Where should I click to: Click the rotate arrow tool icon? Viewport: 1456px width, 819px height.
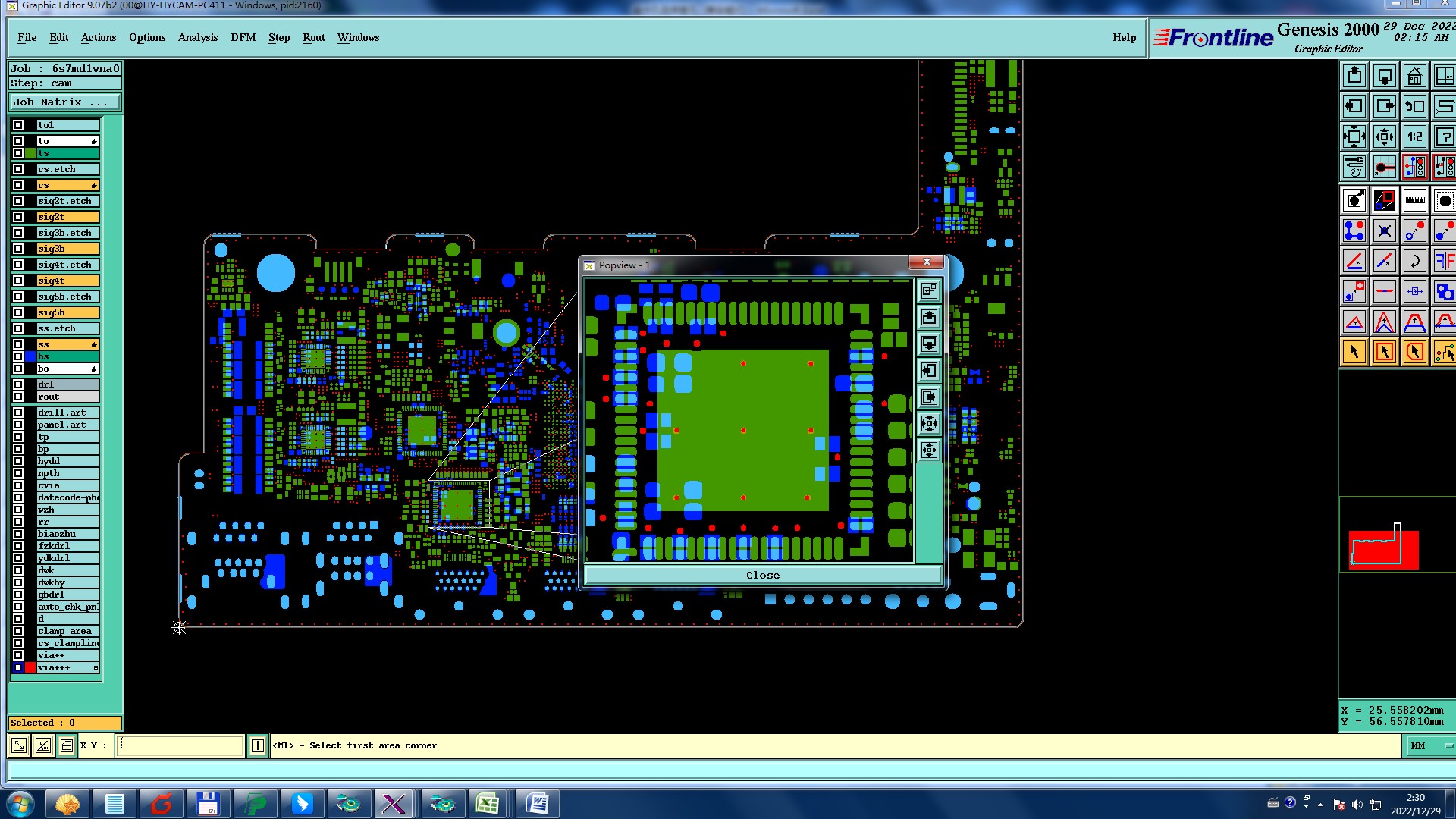point(1414,262)
